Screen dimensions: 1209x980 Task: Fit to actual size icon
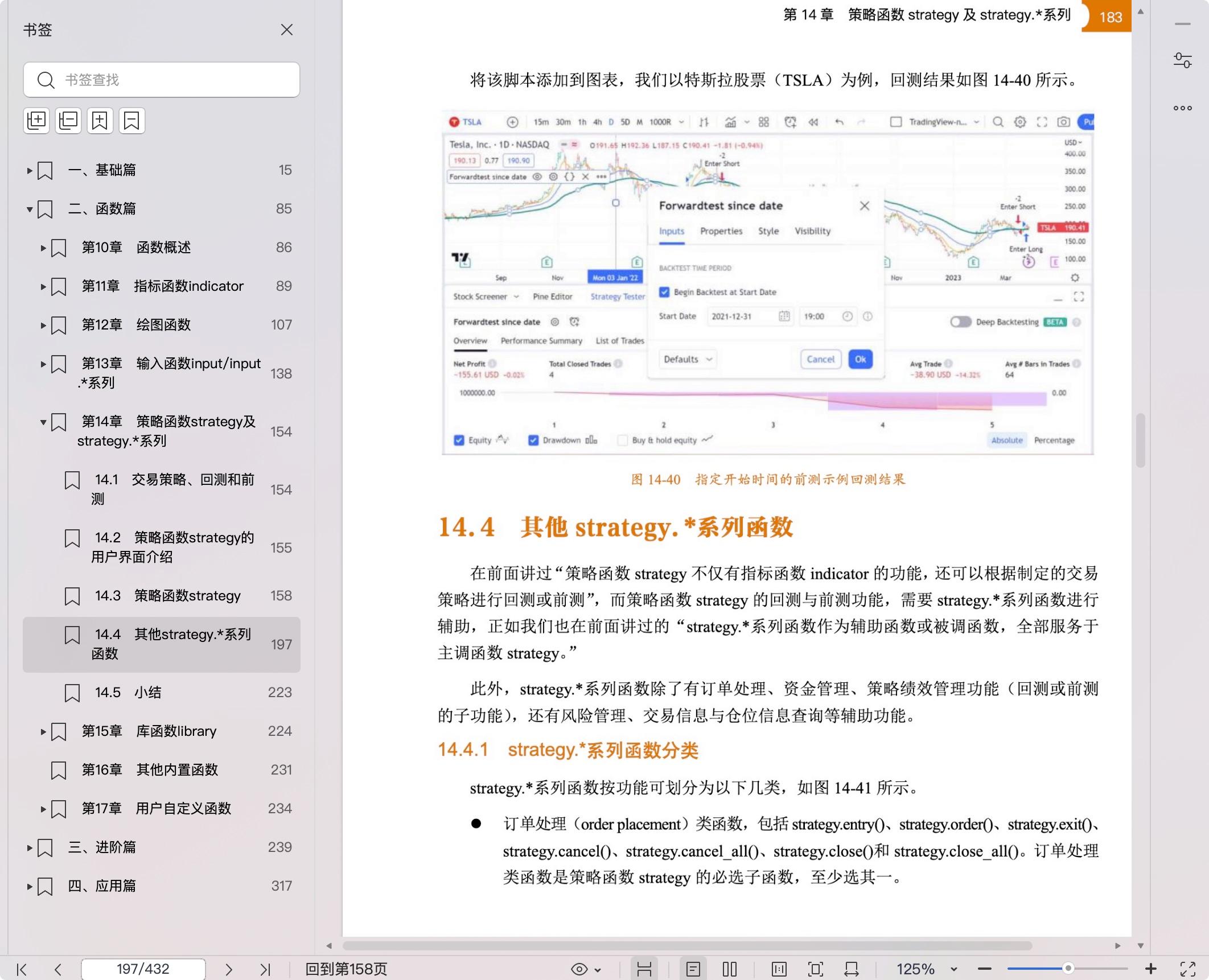coord(779,969)
